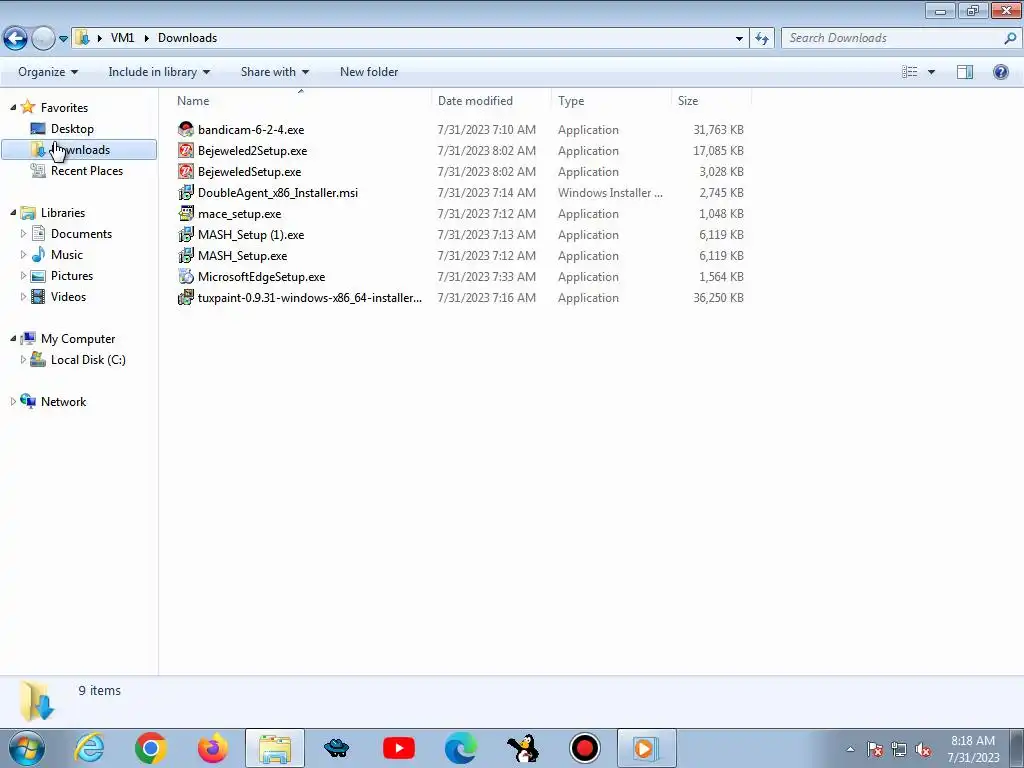The width and height of the screenshot is (1024, 768).
Task: Select the MicrosoftEdgeSetup.exe file icon
Action: pyautogui.click(x=186, y=276)
